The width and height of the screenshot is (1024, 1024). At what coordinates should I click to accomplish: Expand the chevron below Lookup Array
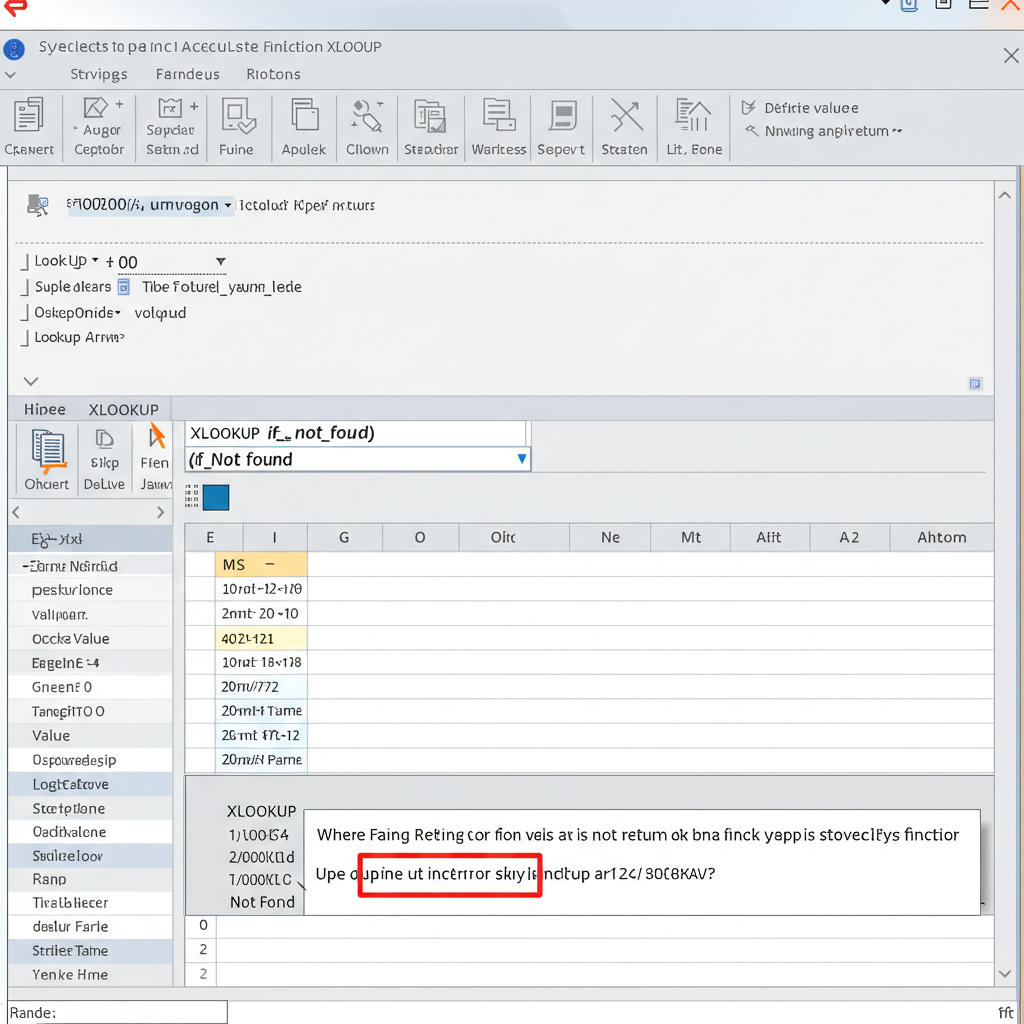coord(31,381)
